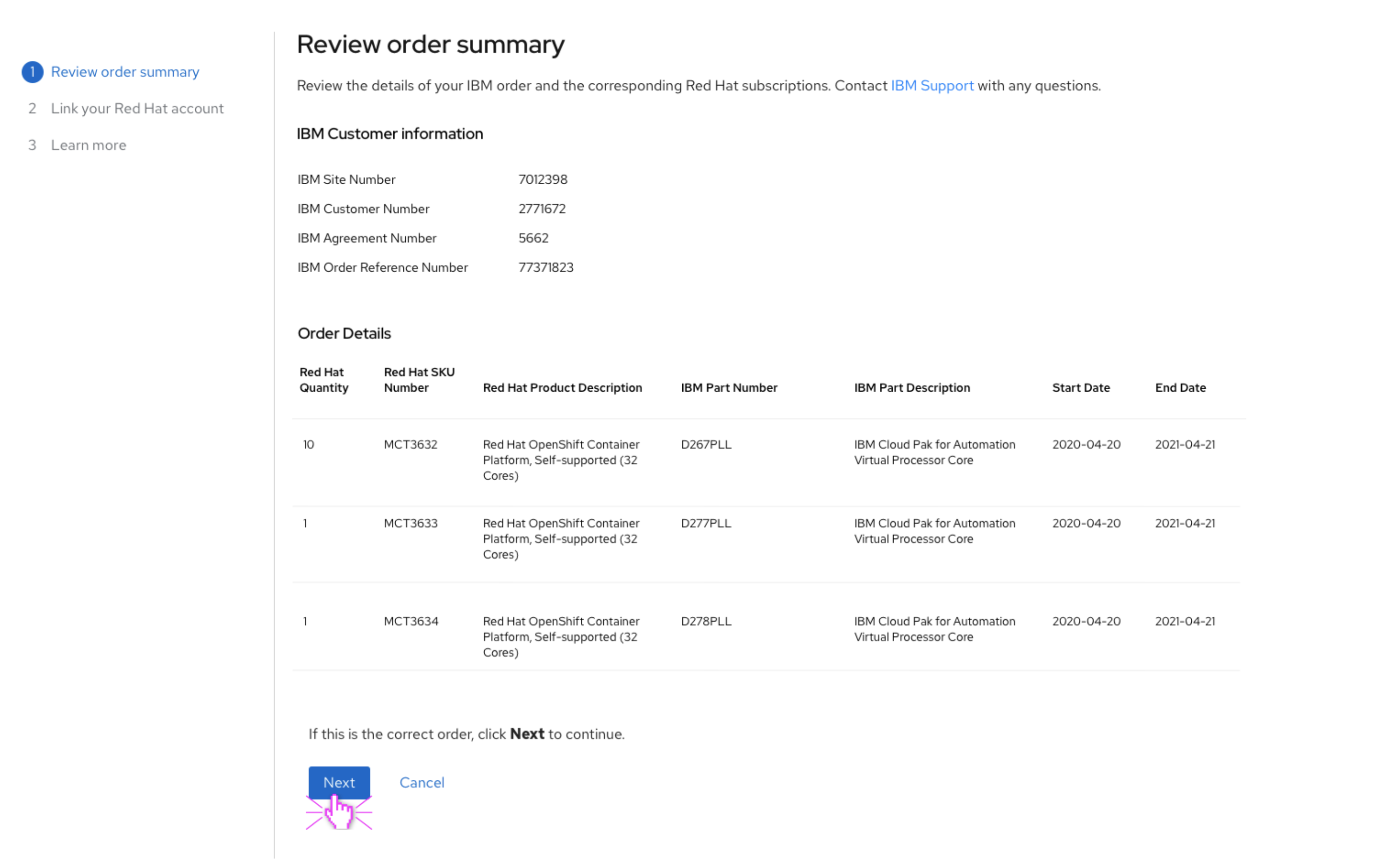Viewport: 1376px width, 868px height.
Task: Click the IBM Part Description column header
Action: [911, 388]
